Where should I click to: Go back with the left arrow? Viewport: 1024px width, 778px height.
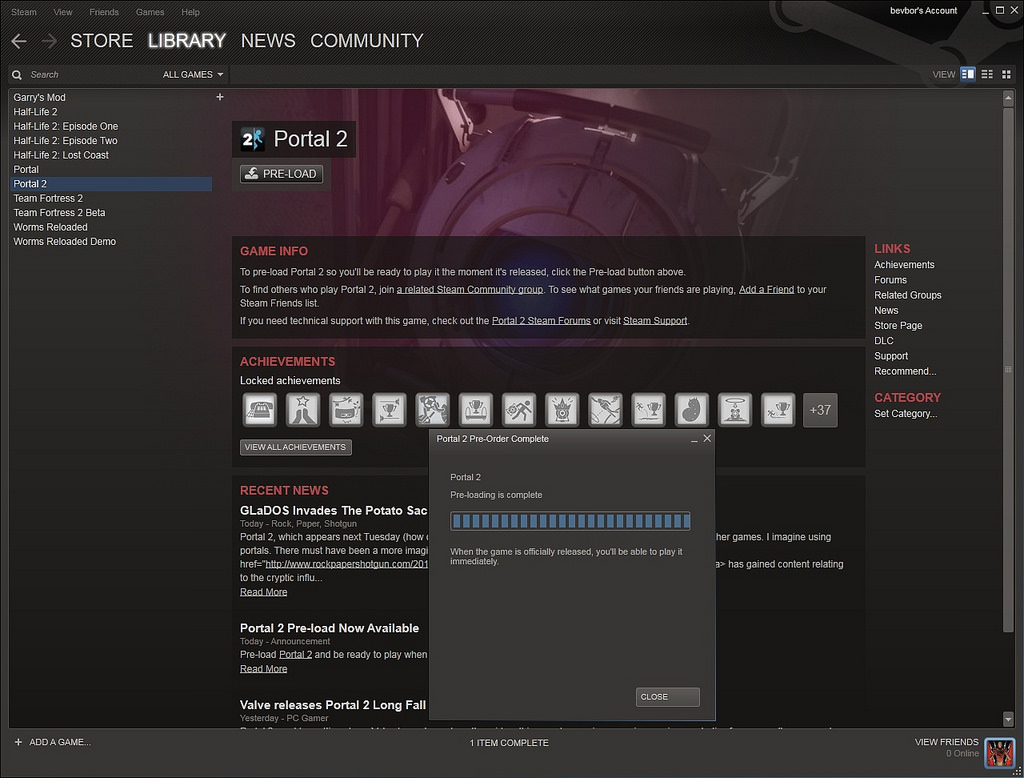pos(19,41)
